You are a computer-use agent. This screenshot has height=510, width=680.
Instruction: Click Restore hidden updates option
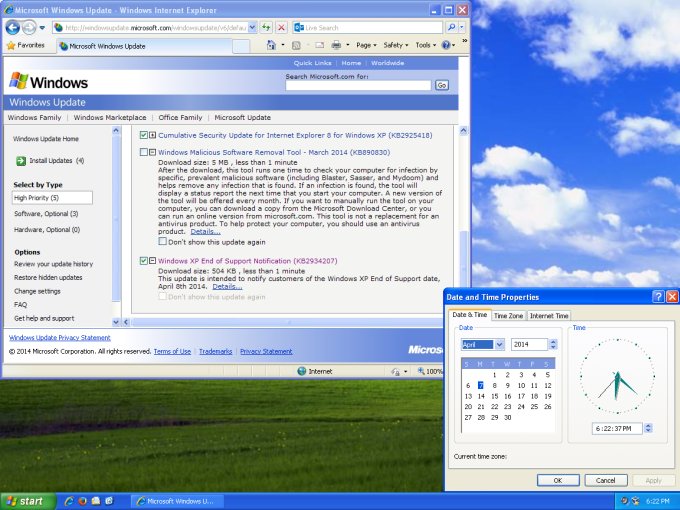48,278
